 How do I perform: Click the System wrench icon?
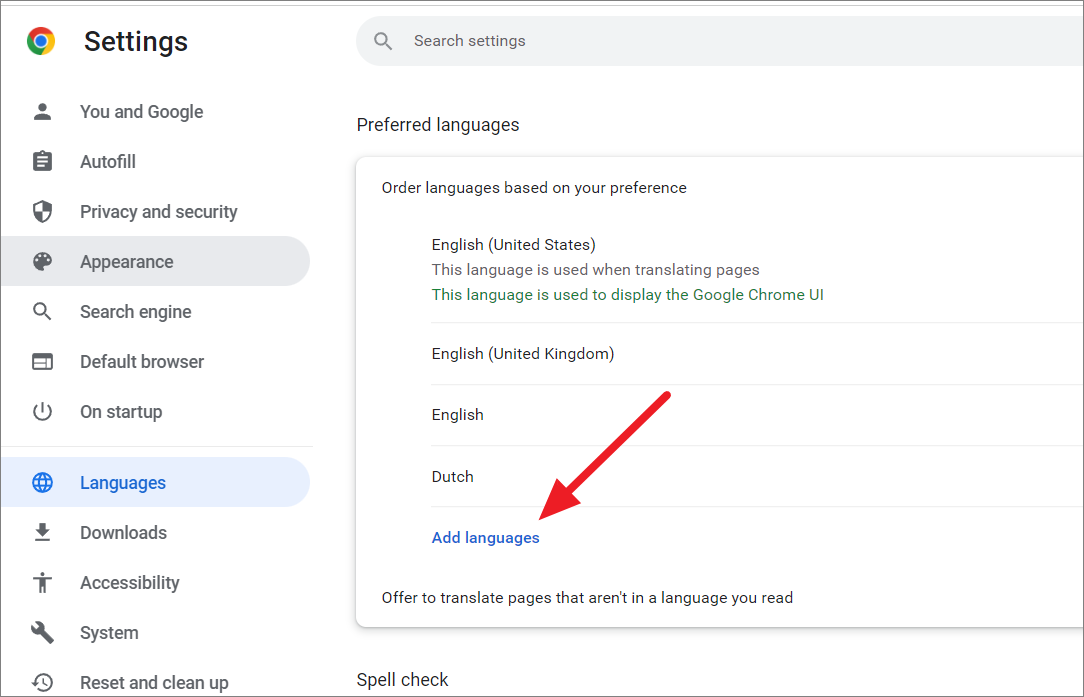pyautogui.click(x=42, y=632)
